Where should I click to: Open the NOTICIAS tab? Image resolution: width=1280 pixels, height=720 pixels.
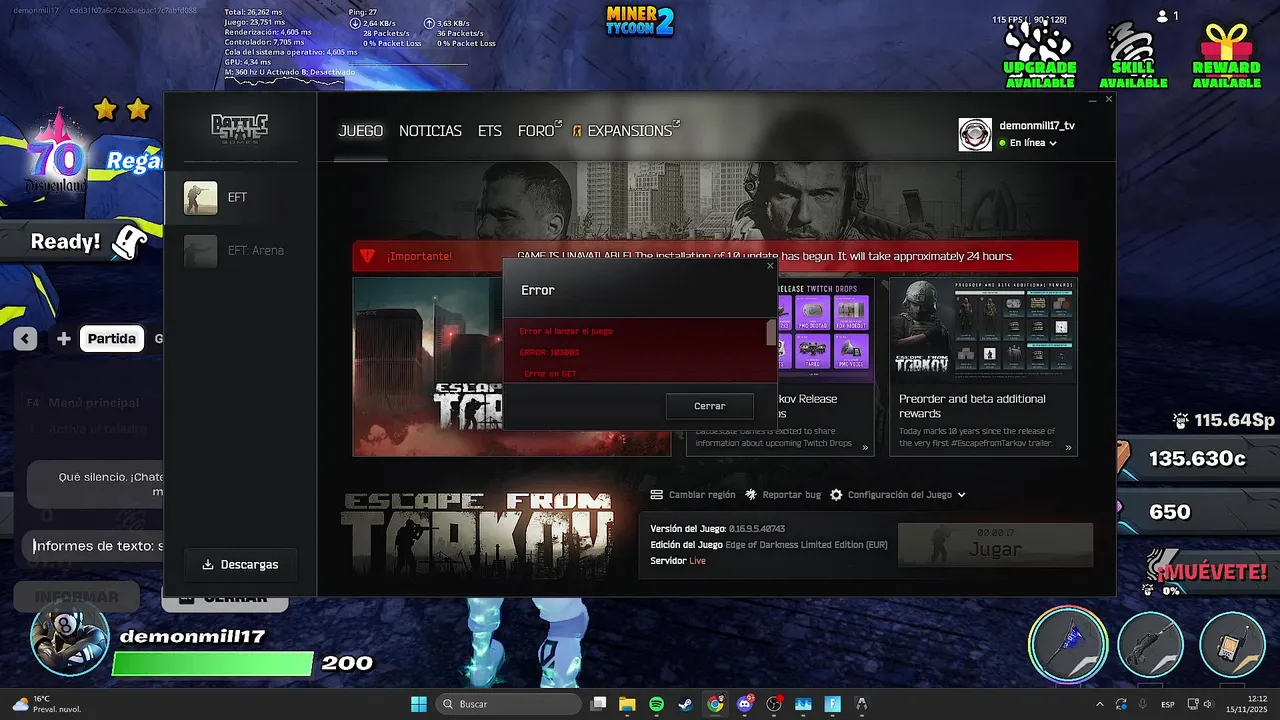(430, 131)
